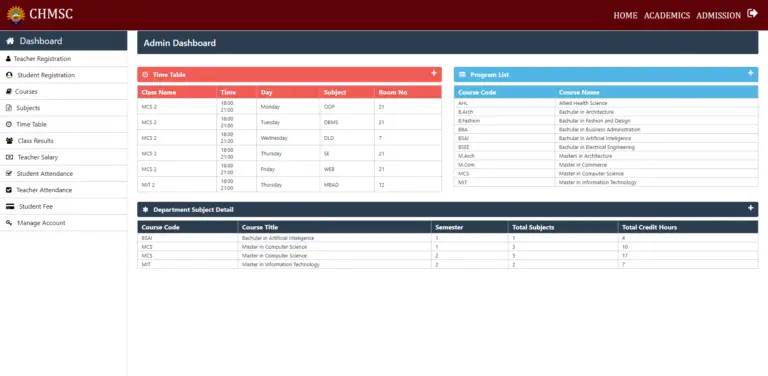Click the CHMSC brand title text
The width and height of the screenshot is (768, 376).
pyautogui.click(x=51, y=14)
